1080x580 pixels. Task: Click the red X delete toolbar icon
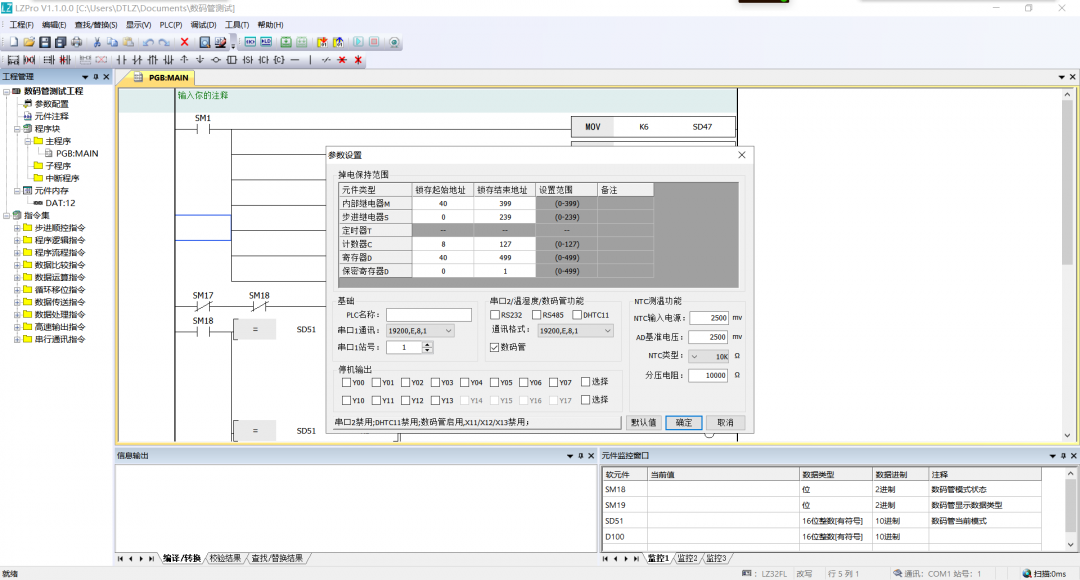184,42
